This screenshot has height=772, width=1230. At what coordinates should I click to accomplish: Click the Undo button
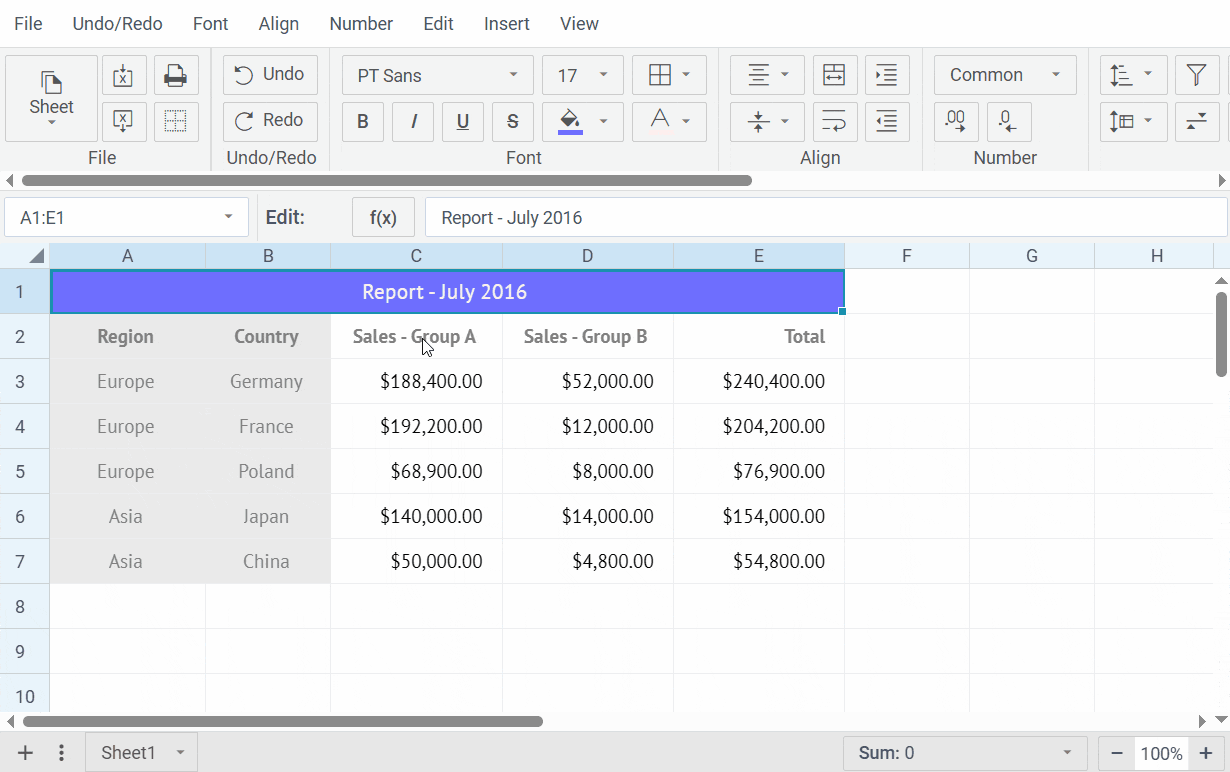pyautogui.click(x=269, y=75)
